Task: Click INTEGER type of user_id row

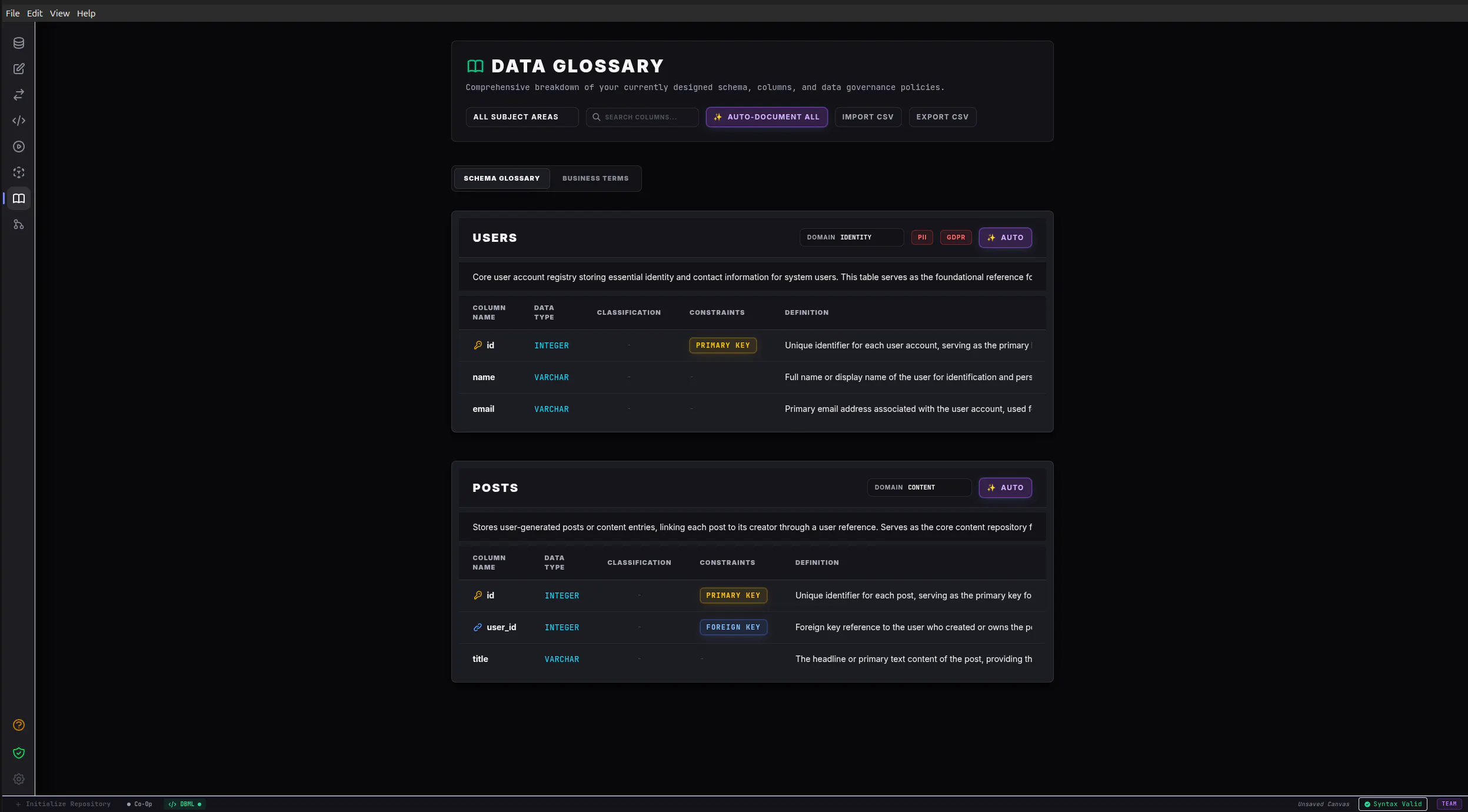Action: click(562, 627)
